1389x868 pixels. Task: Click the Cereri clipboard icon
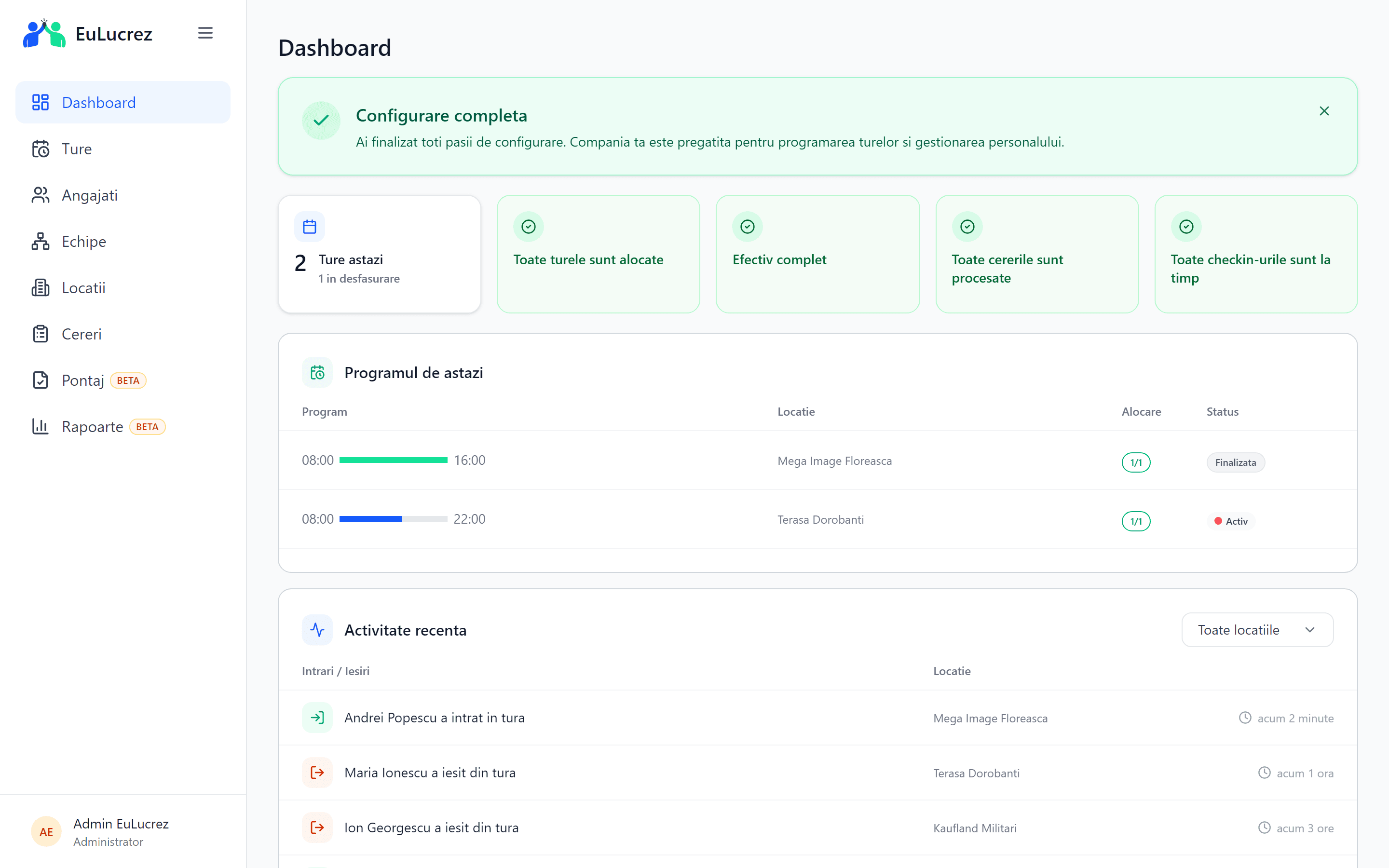[40, 334]
